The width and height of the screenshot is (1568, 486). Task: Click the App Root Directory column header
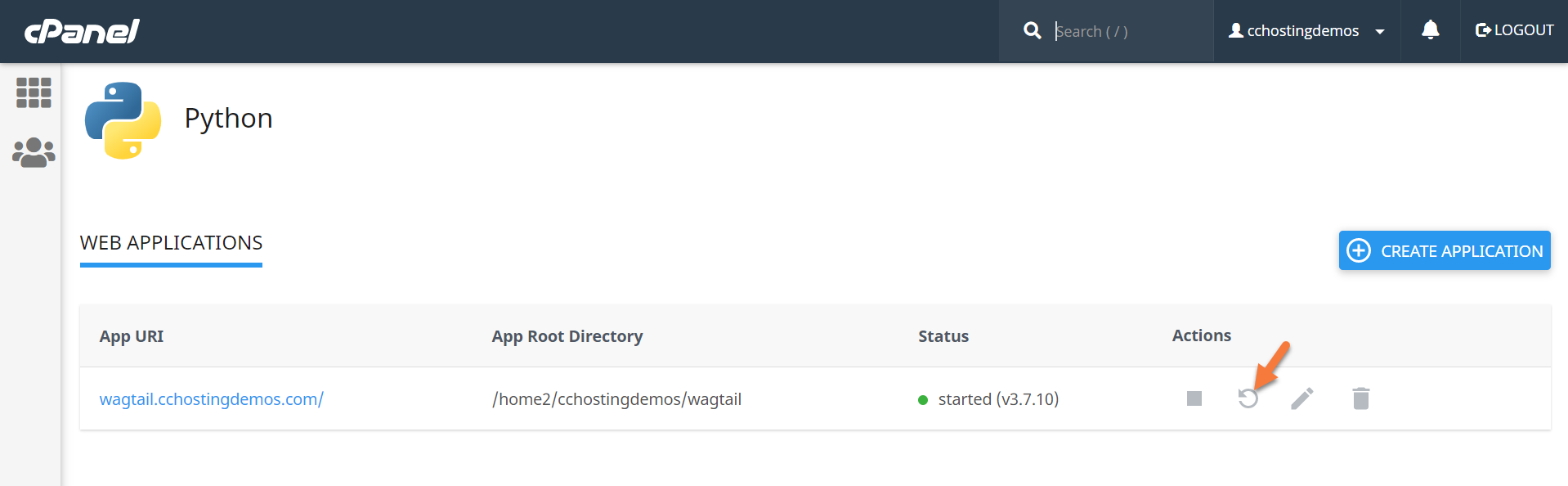click(567, 336)
